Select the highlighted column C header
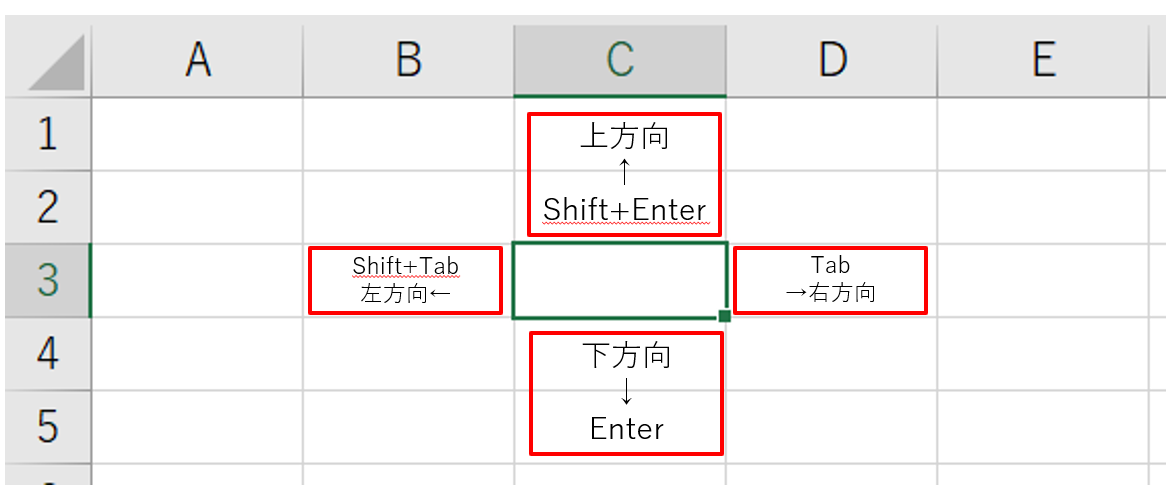Viewport: 1167px width, 501px height. pyautogui.click(x=620, y=62)
